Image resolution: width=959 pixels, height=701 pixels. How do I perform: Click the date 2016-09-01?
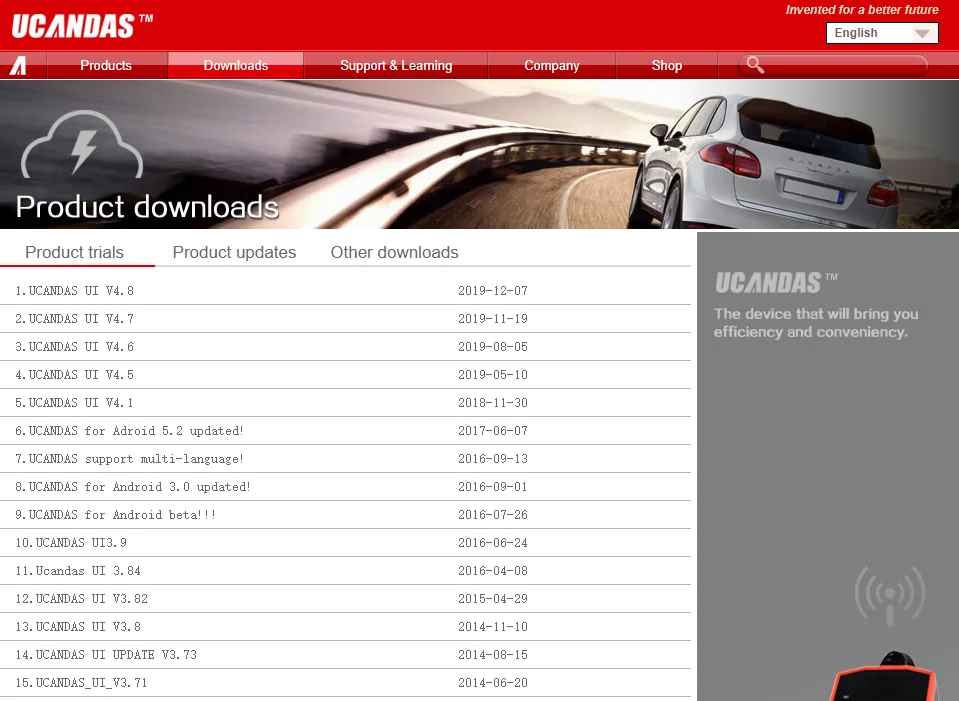point(493,487)
